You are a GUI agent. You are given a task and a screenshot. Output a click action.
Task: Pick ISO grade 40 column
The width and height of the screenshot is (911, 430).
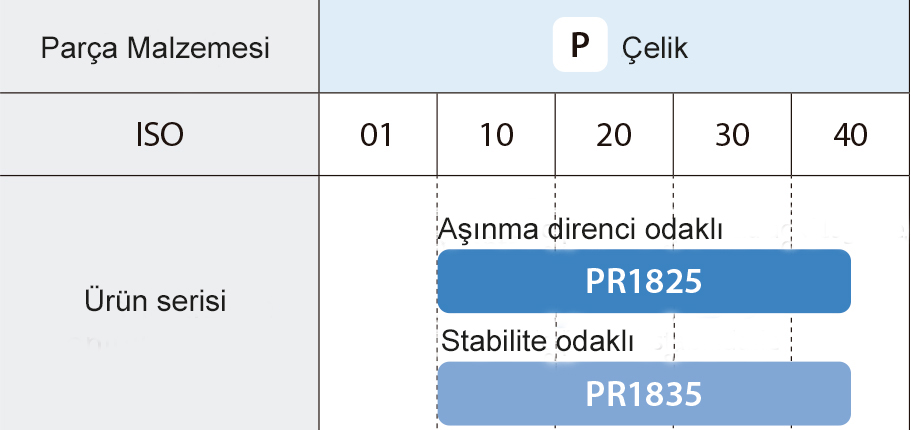click(x=850, y=135)
